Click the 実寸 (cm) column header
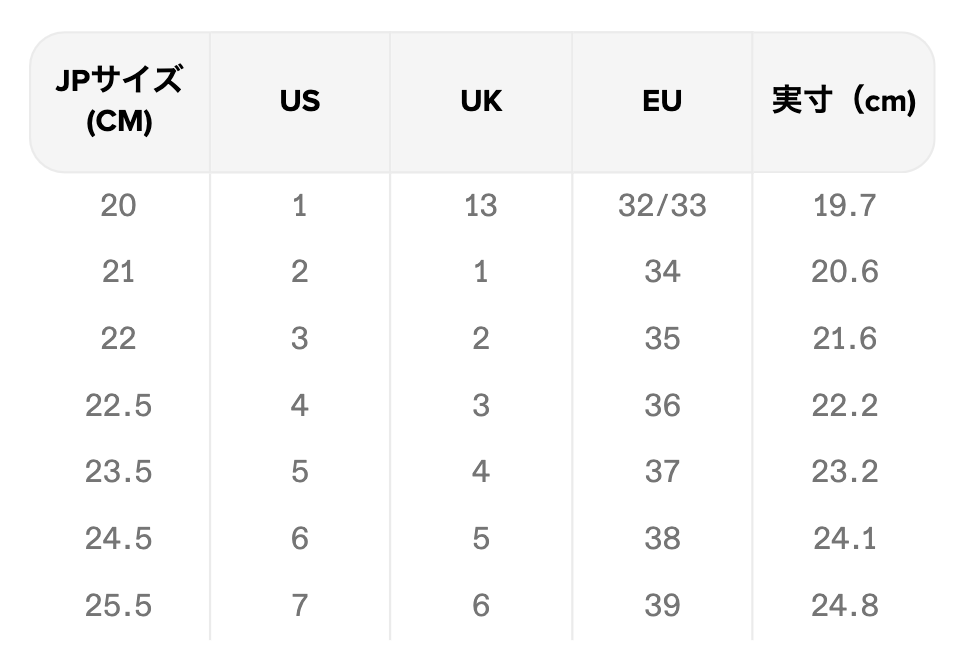 [x=844, y=101]
